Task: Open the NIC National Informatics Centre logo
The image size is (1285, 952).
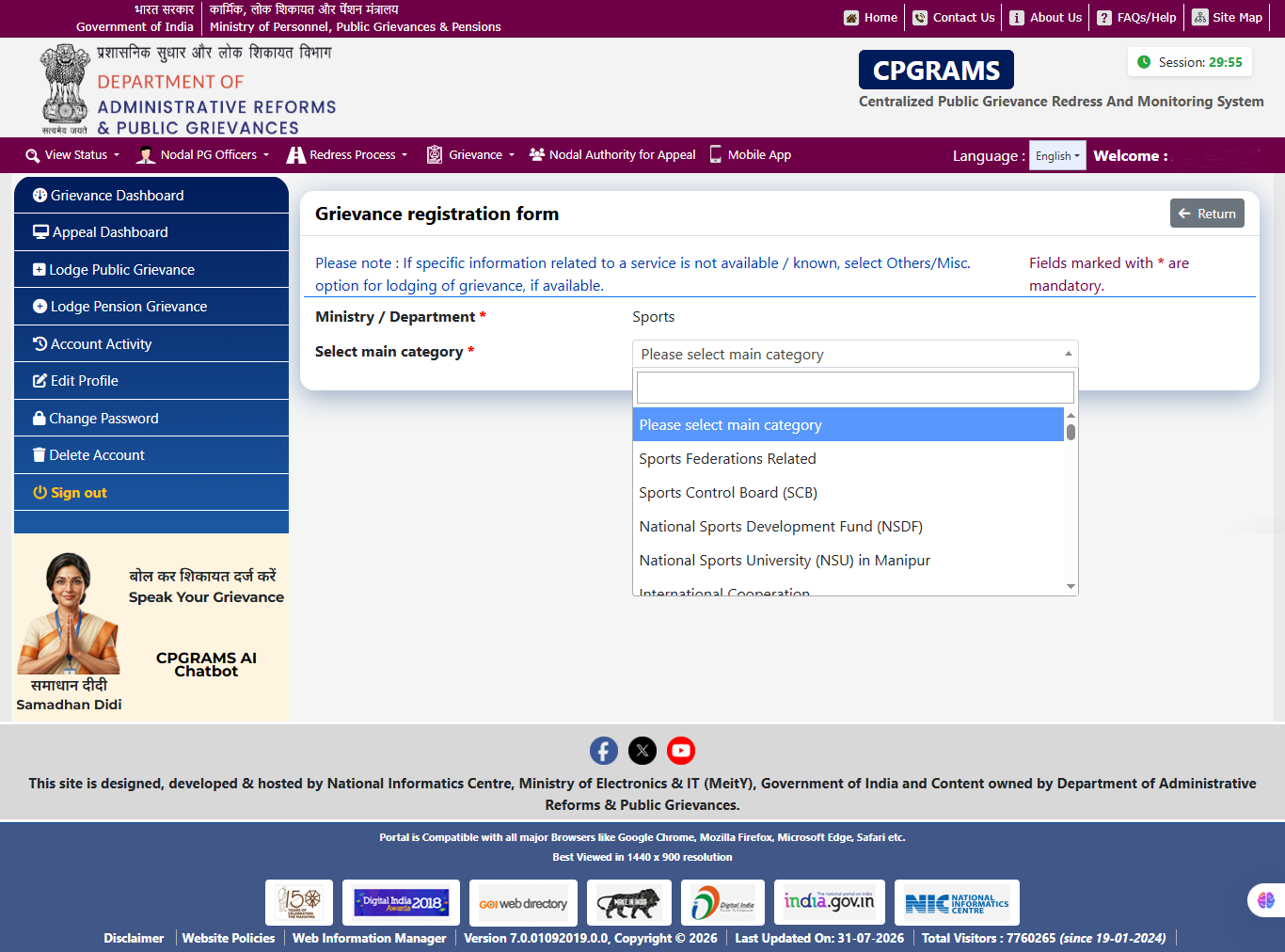Action: (x=957, y=903)
